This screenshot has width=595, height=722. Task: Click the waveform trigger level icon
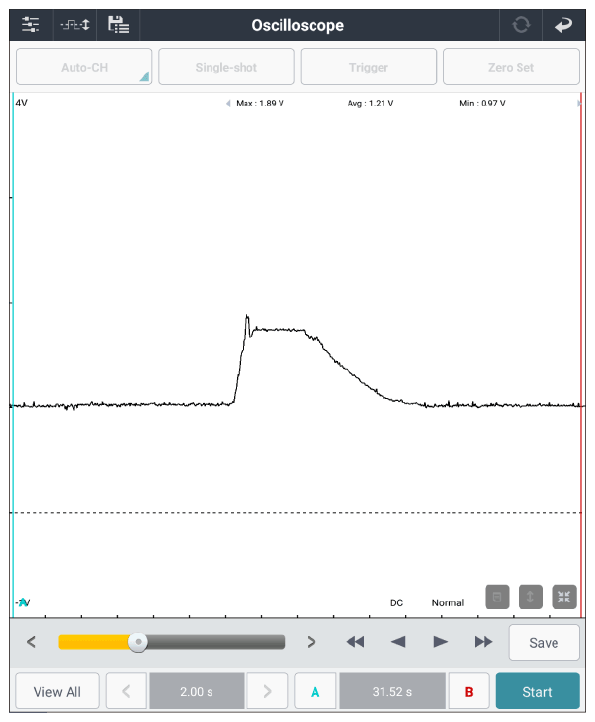click(x=75, y=25)
